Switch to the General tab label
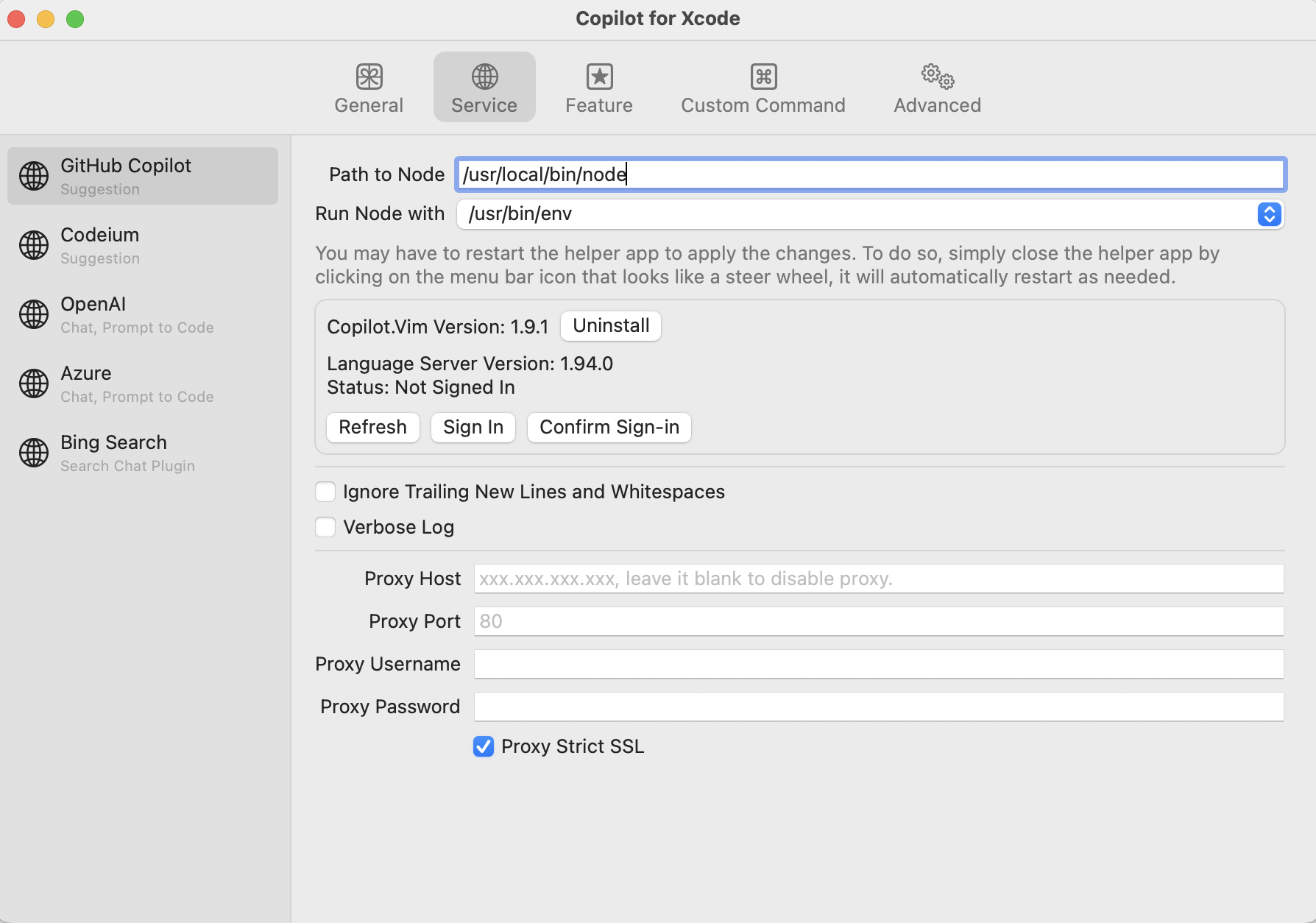 [369, 105]
